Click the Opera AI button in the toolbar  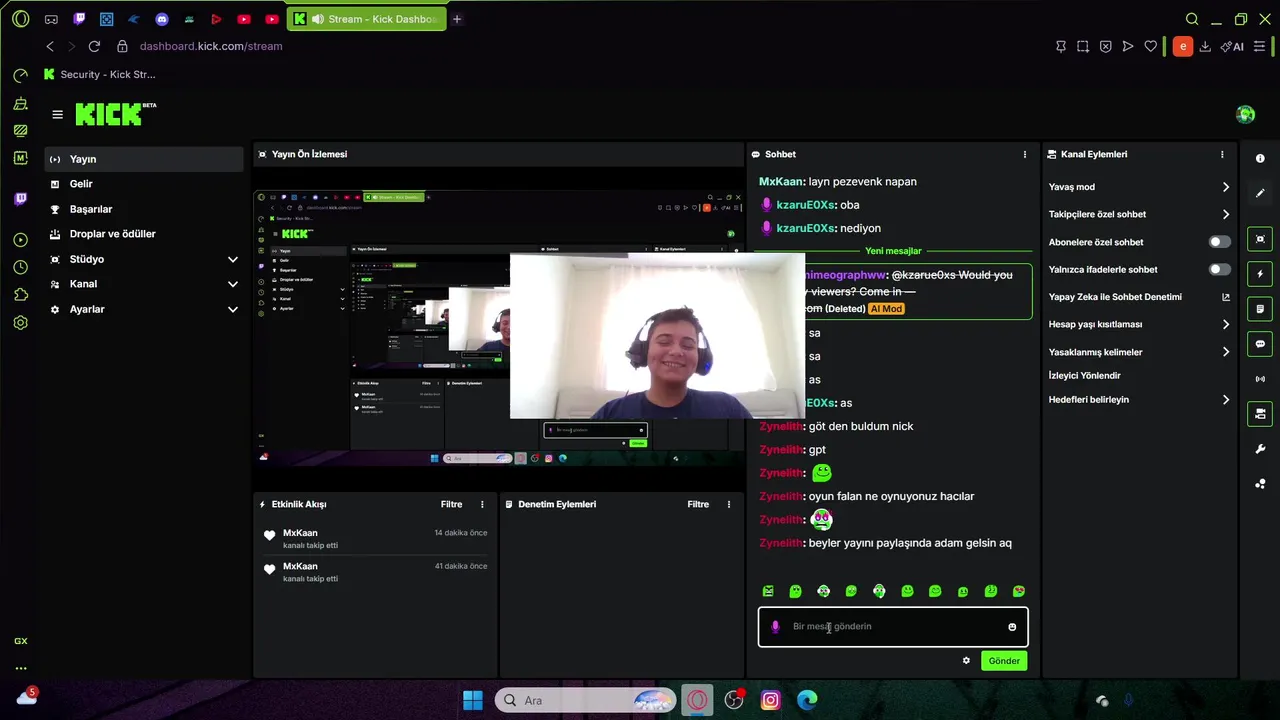coord(1231,46)
